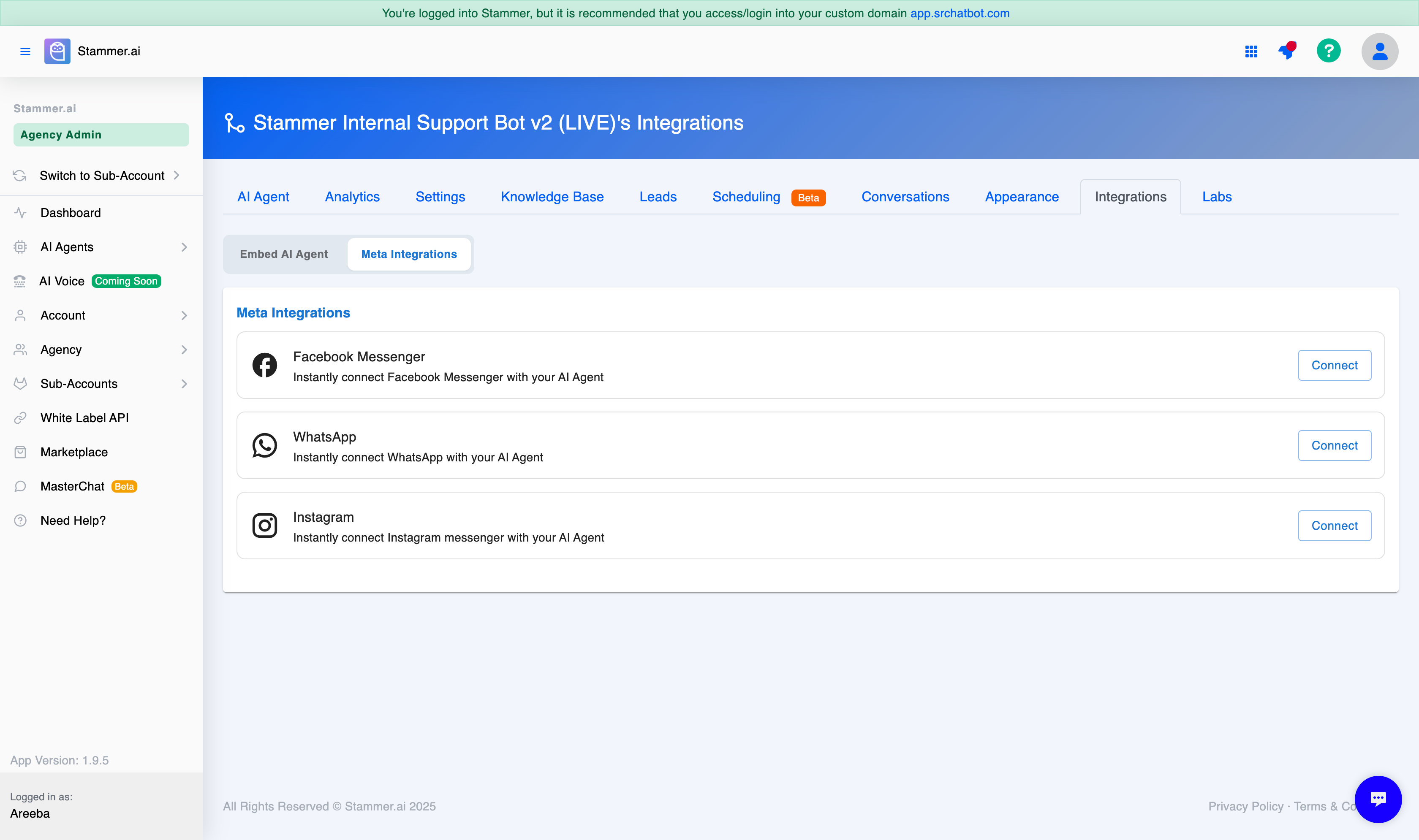This screenshot has height=840, width=1419.
Task: Connect WhatsApp
Action: 1335,445
